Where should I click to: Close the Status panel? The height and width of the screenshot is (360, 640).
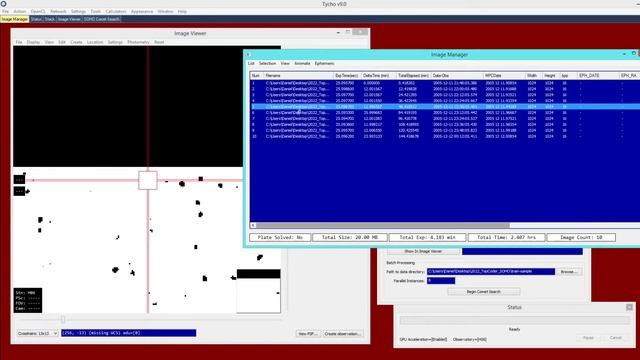629,307
